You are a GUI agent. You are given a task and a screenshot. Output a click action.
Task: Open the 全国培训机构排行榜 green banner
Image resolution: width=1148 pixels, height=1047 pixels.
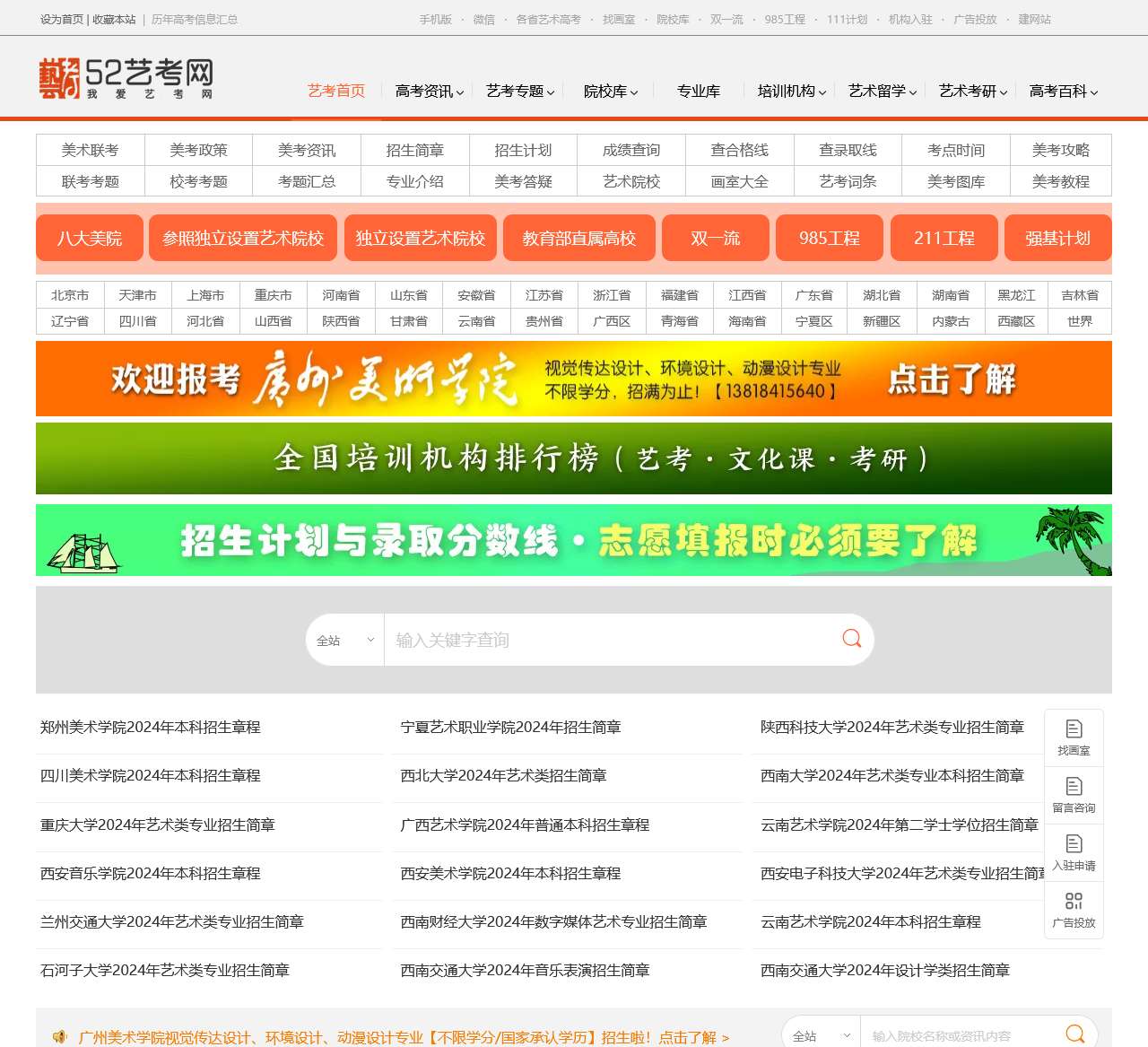(x=574, y=458)
